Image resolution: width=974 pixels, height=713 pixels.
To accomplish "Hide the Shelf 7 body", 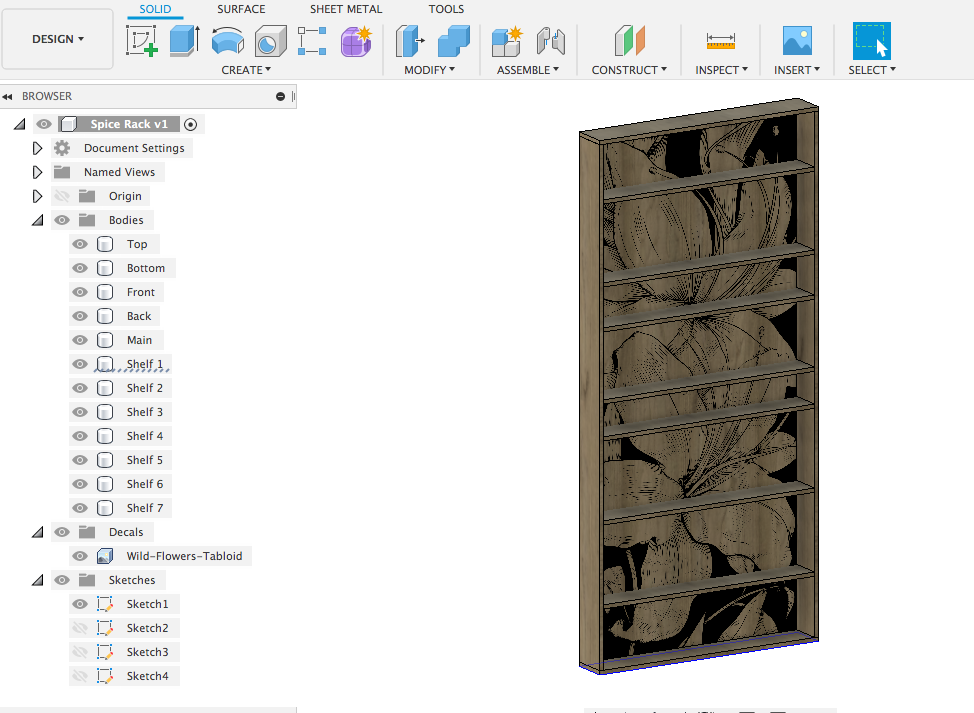I will (x=80, y=508).
